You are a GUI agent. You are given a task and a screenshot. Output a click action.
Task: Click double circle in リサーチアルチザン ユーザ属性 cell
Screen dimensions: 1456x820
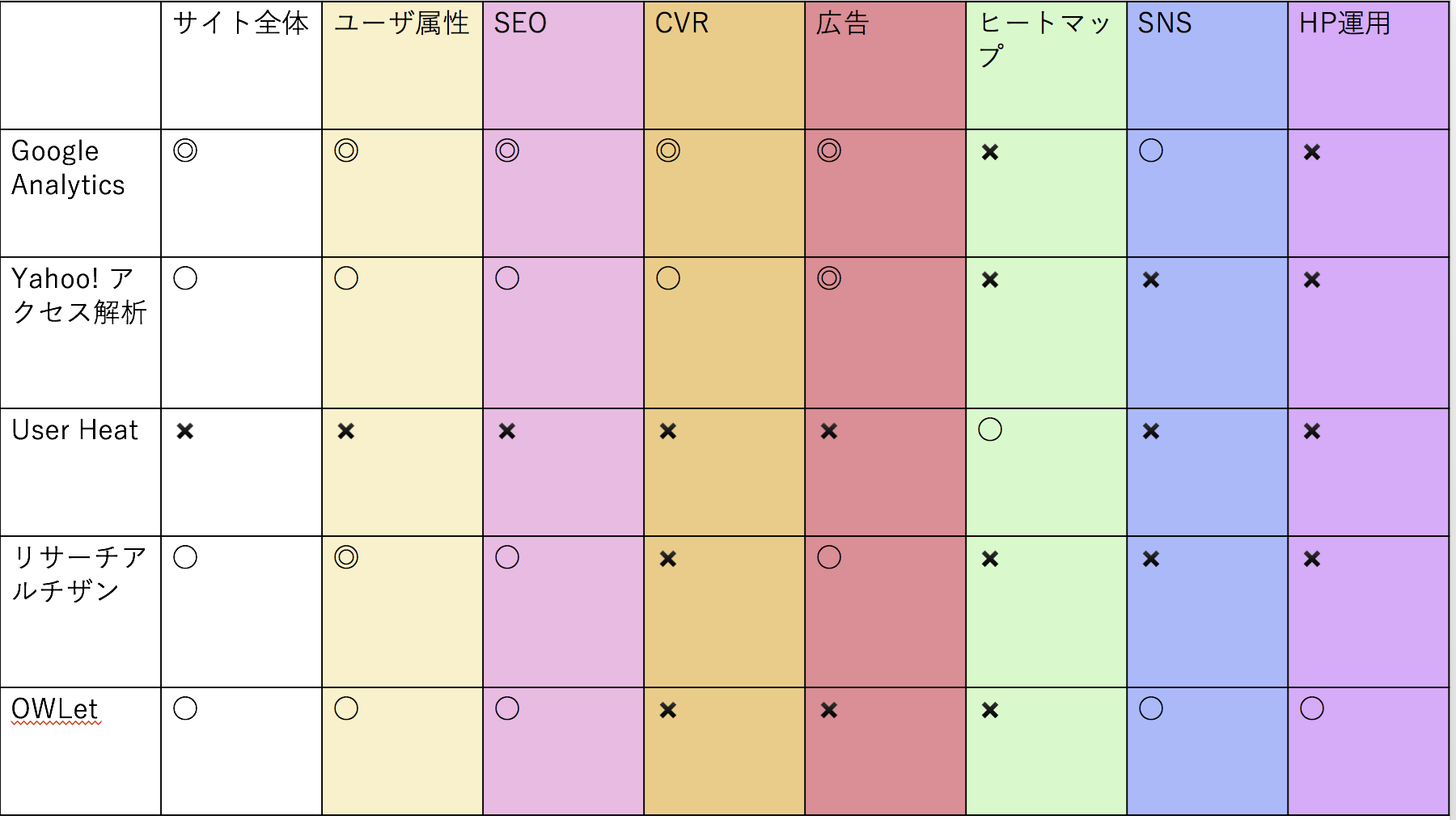pyautogui.click(x=346, y=557)
